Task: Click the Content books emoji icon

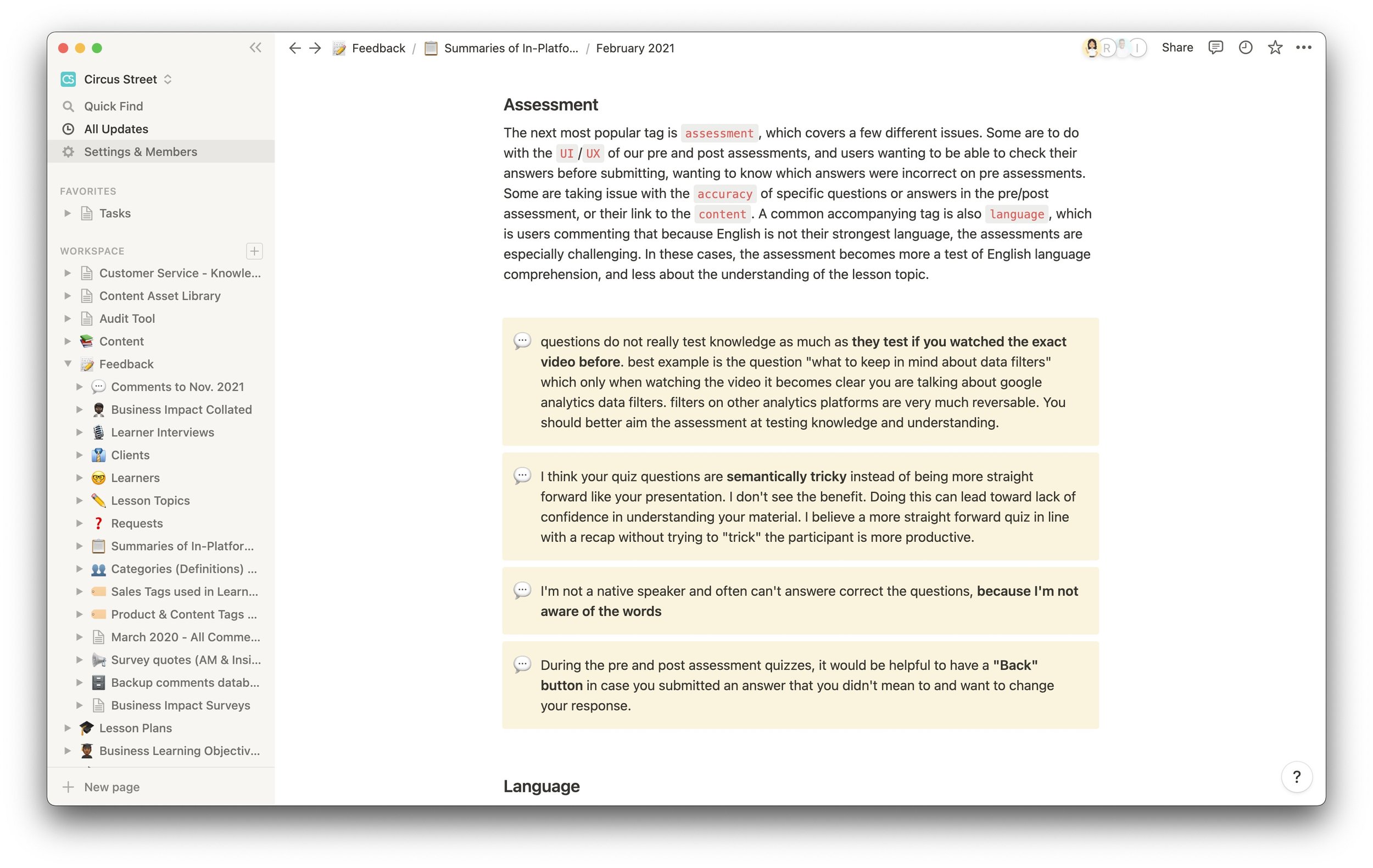Action: coord(87,341)
